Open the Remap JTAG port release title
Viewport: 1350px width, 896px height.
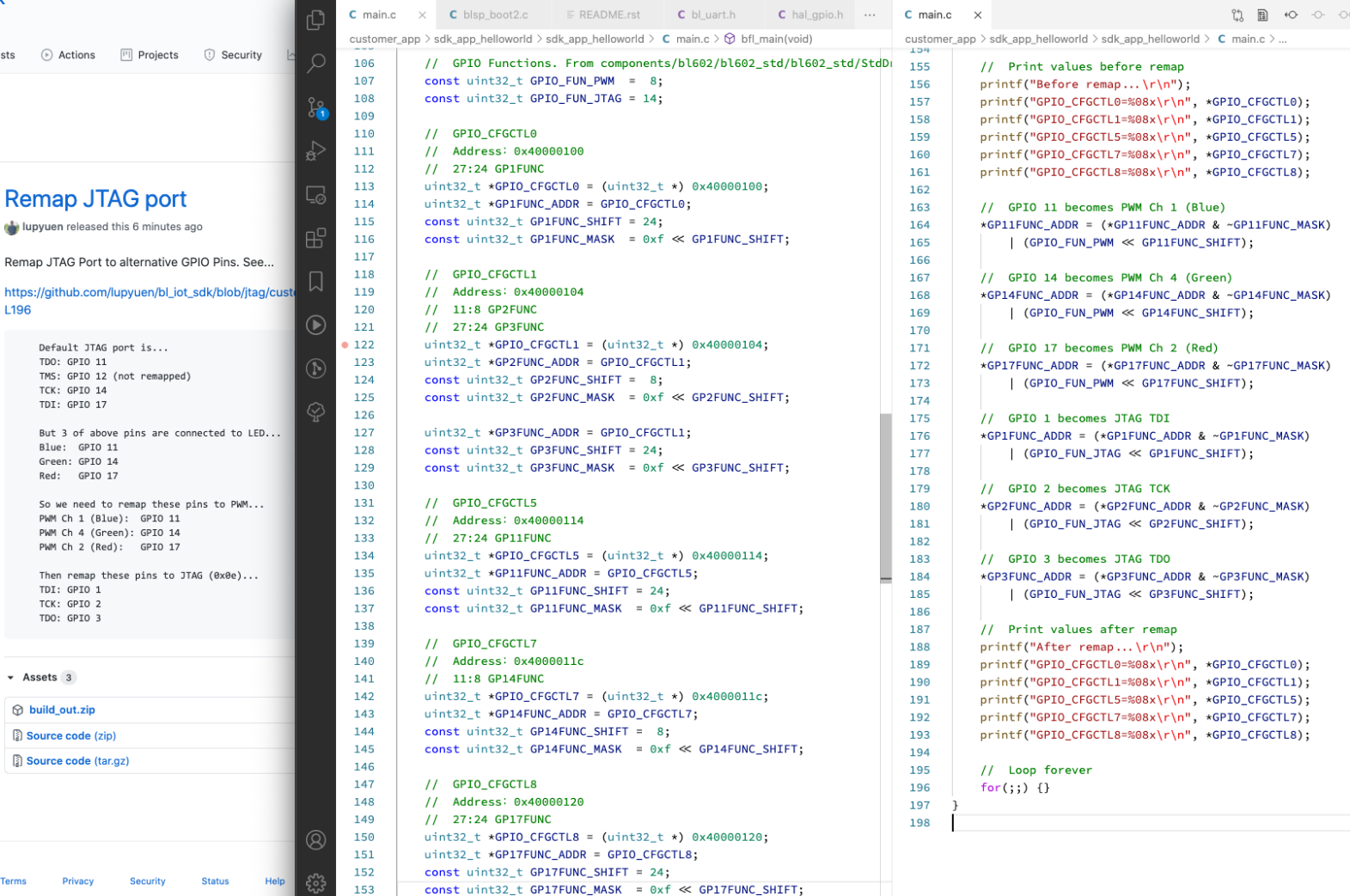point(95,198)
